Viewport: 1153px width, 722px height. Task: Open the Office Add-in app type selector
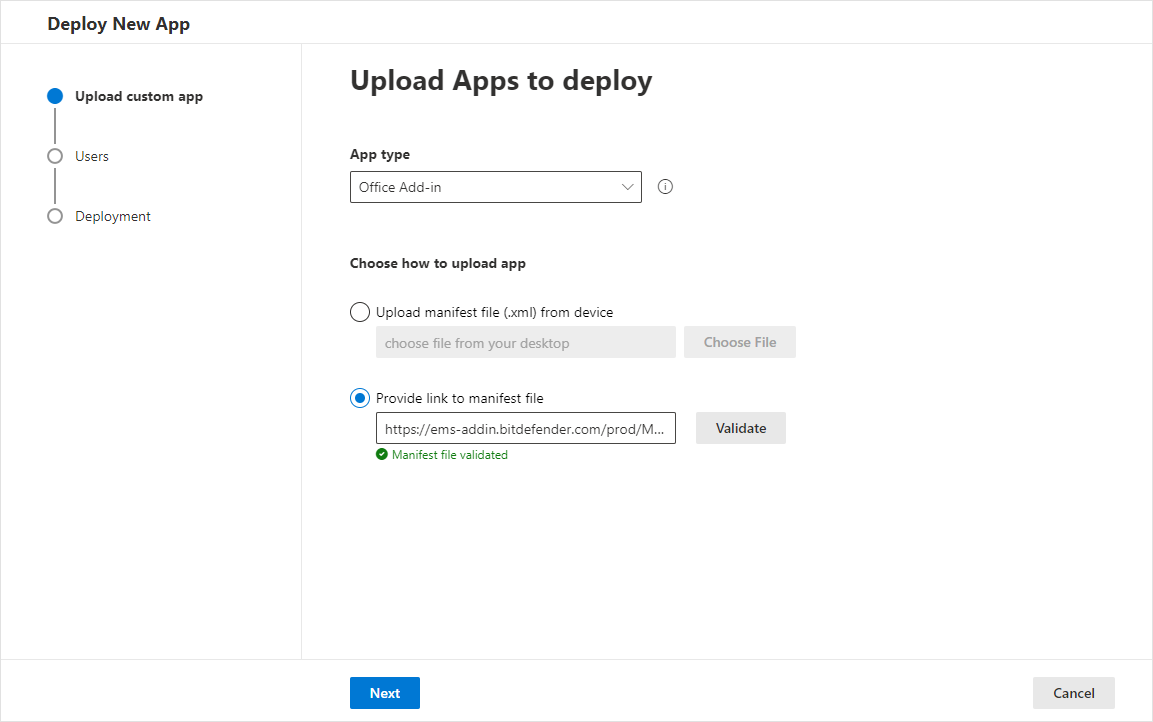[495, 187]
